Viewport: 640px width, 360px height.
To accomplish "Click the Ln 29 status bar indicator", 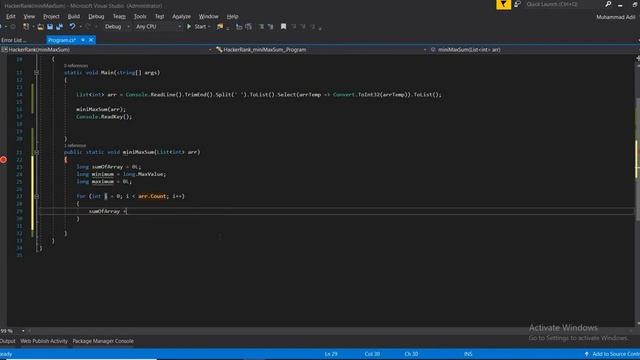I will (x=331, y=354).
